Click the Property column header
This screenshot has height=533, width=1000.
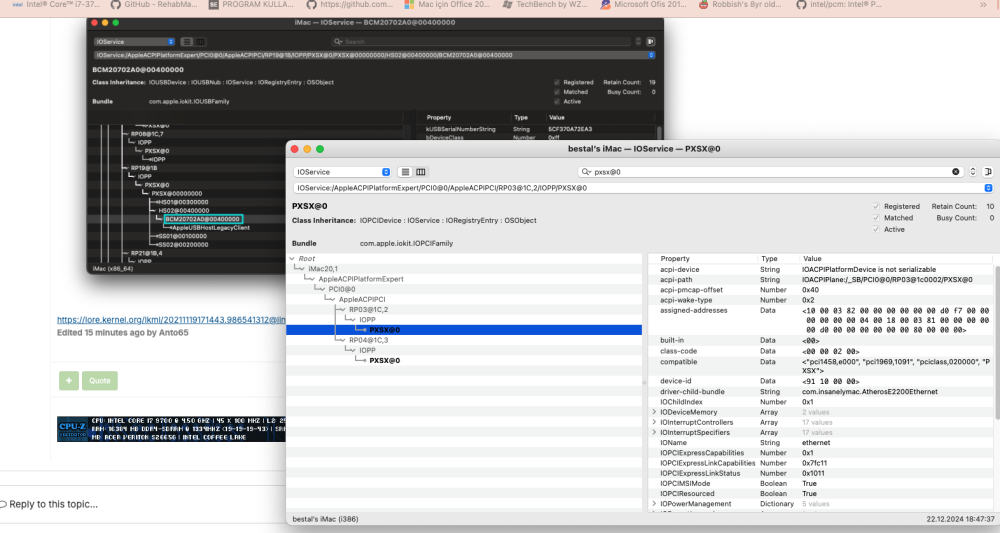click(x=675, y=259)
